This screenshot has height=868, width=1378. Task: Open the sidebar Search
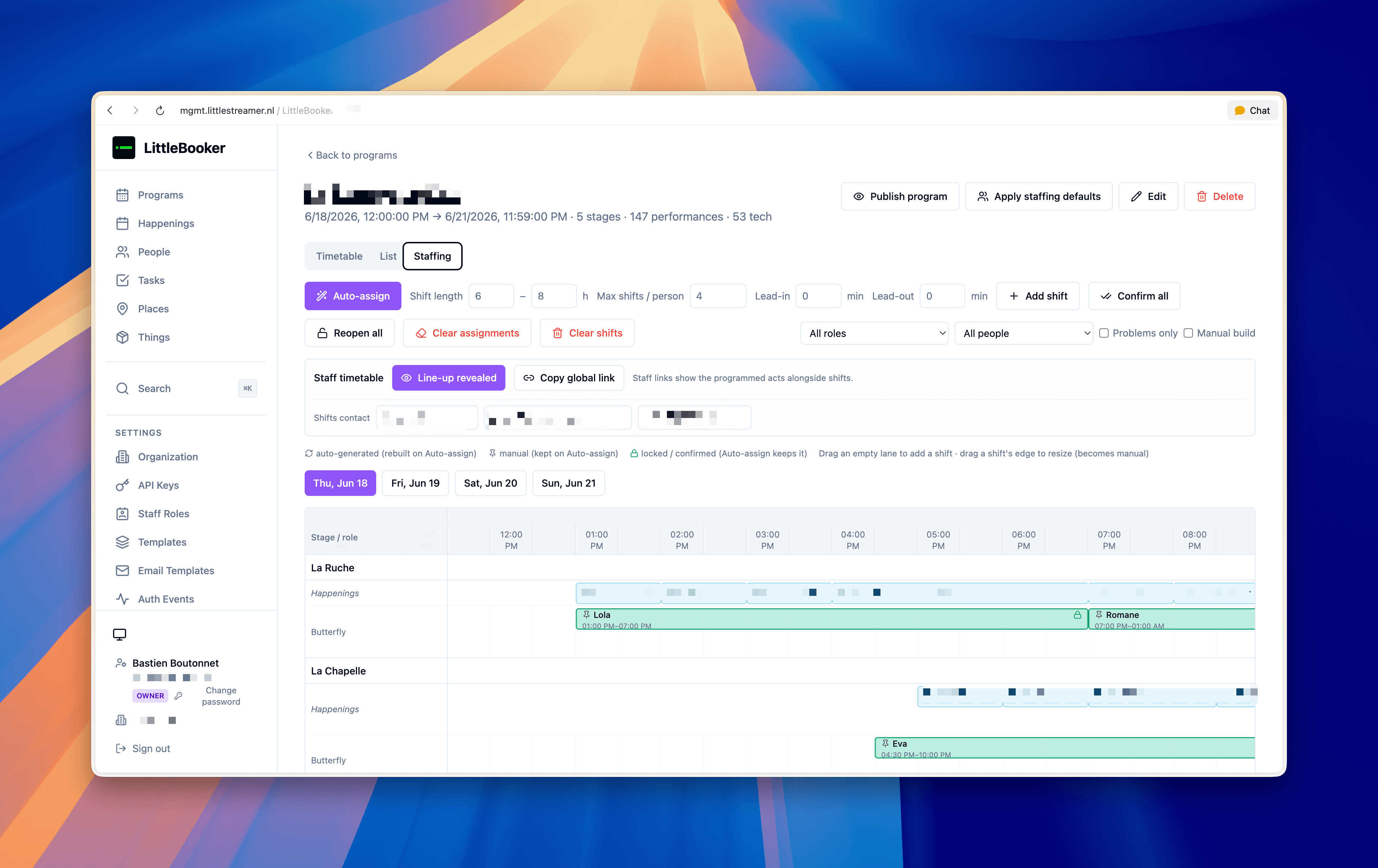click(x=186, y=388)
